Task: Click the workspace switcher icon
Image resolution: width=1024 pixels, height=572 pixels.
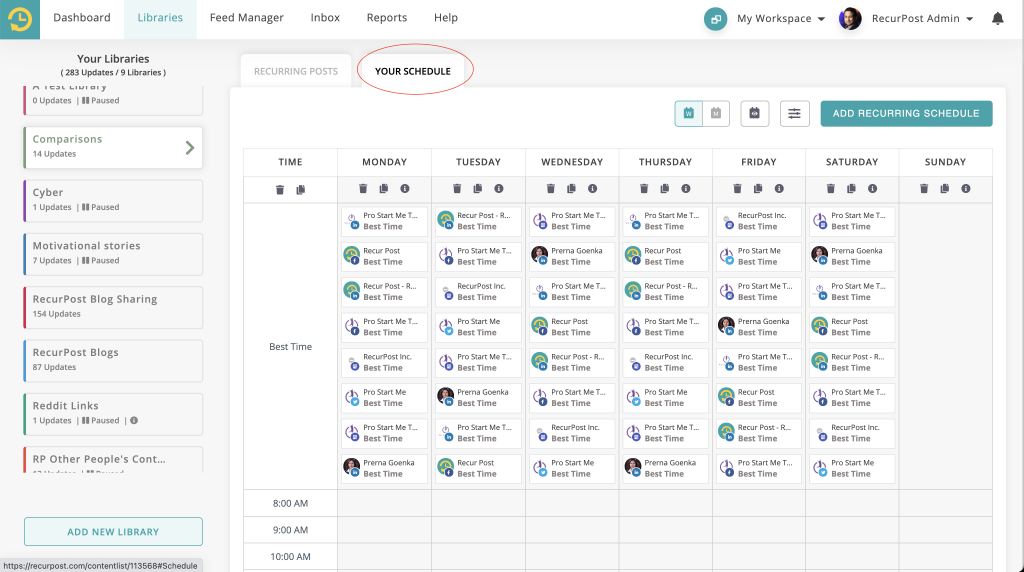Action: 715,19
